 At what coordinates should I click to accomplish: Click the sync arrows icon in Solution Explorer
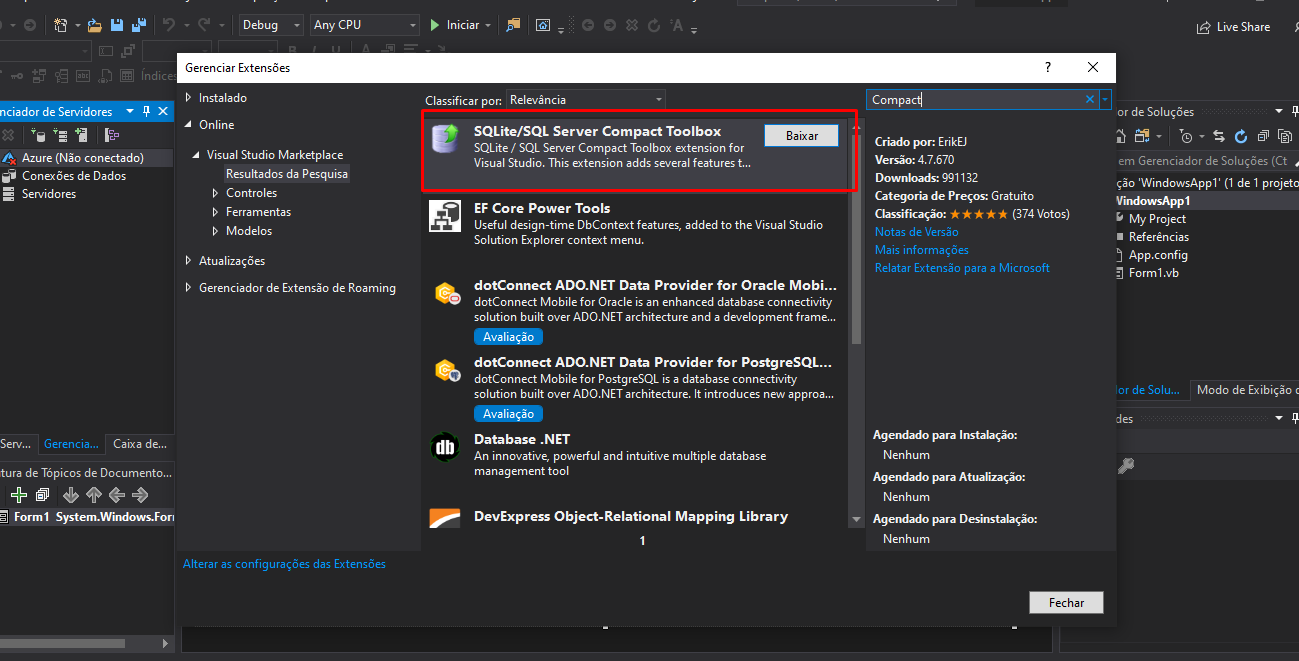pos(1219,136)
